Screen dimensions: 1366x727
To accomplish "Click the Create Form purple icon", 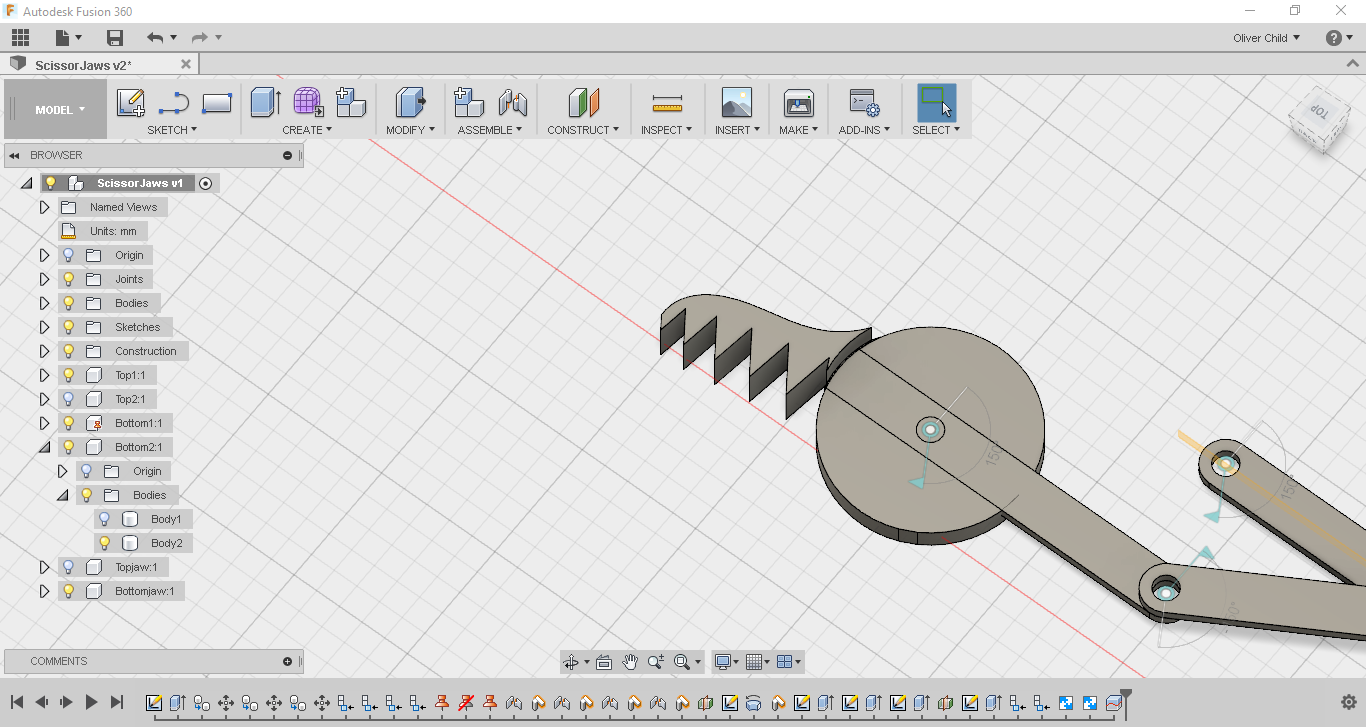I will pyautogui.click(x=308, y=103).
